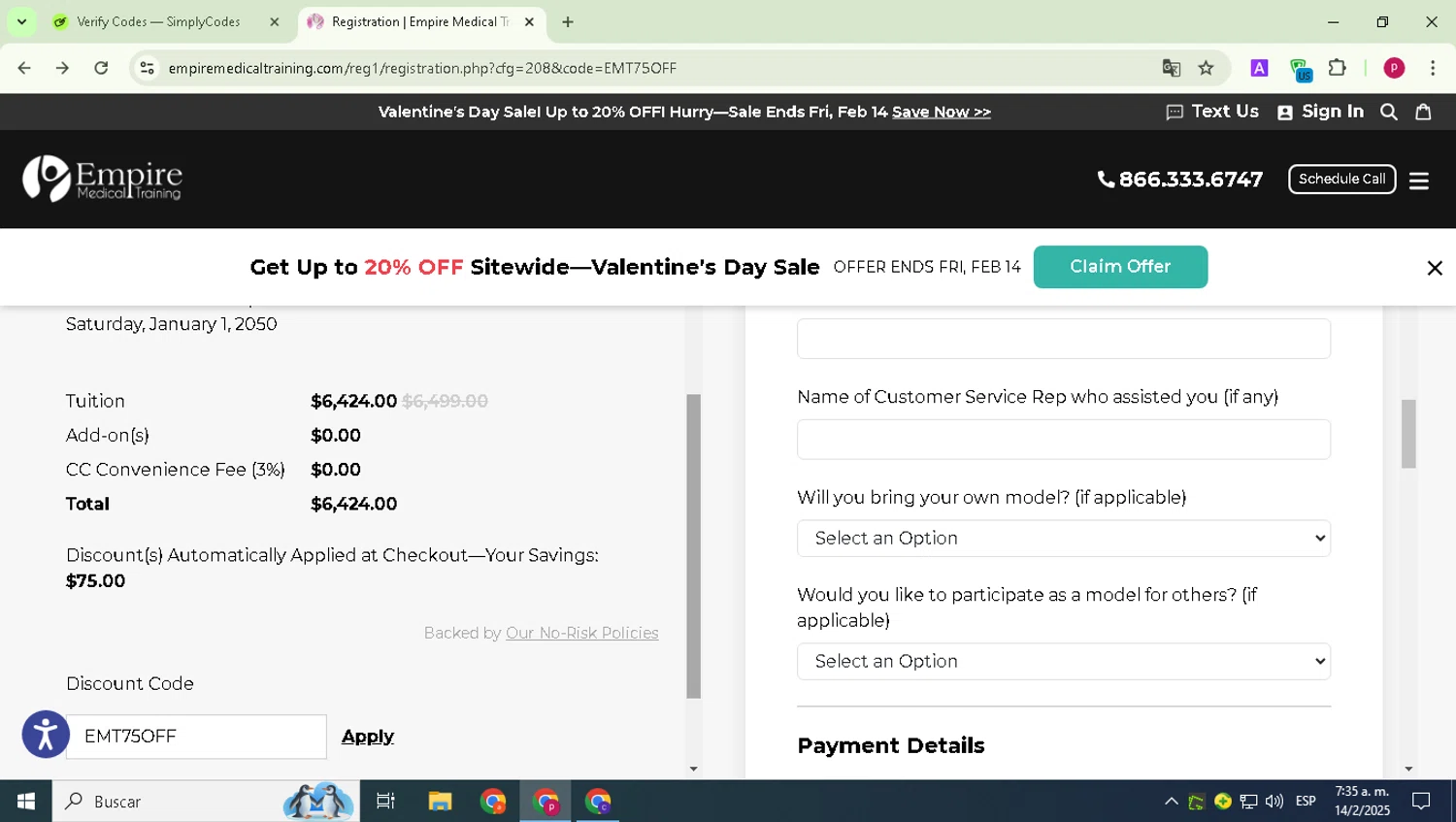The height and width of the screenshot is (822, 1456).
Task: Dismiss the Valentine's Day sale banner
Action: [1434, 268]
